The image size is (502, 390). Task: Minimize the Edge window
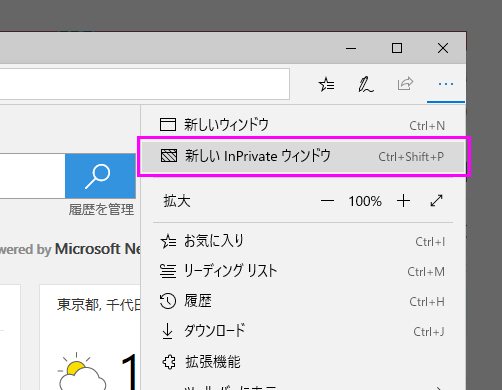[x=351, y=48]
